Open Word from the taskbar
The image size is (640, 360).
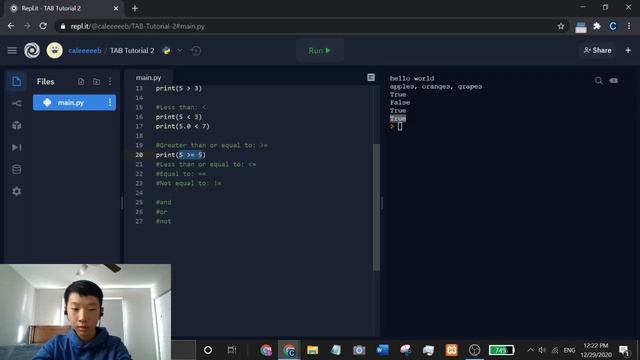[x=382, y=350]
